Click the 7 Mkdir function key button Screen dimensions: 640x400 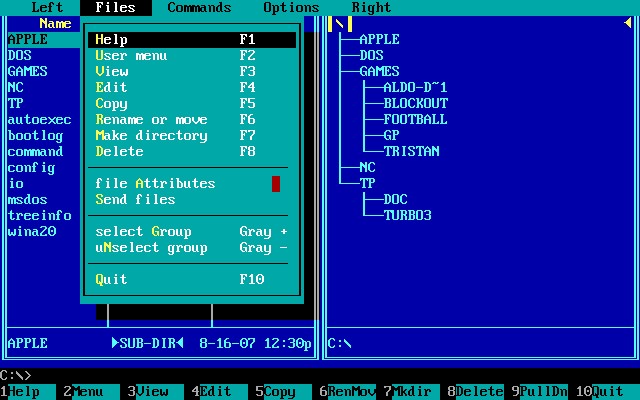412,392
